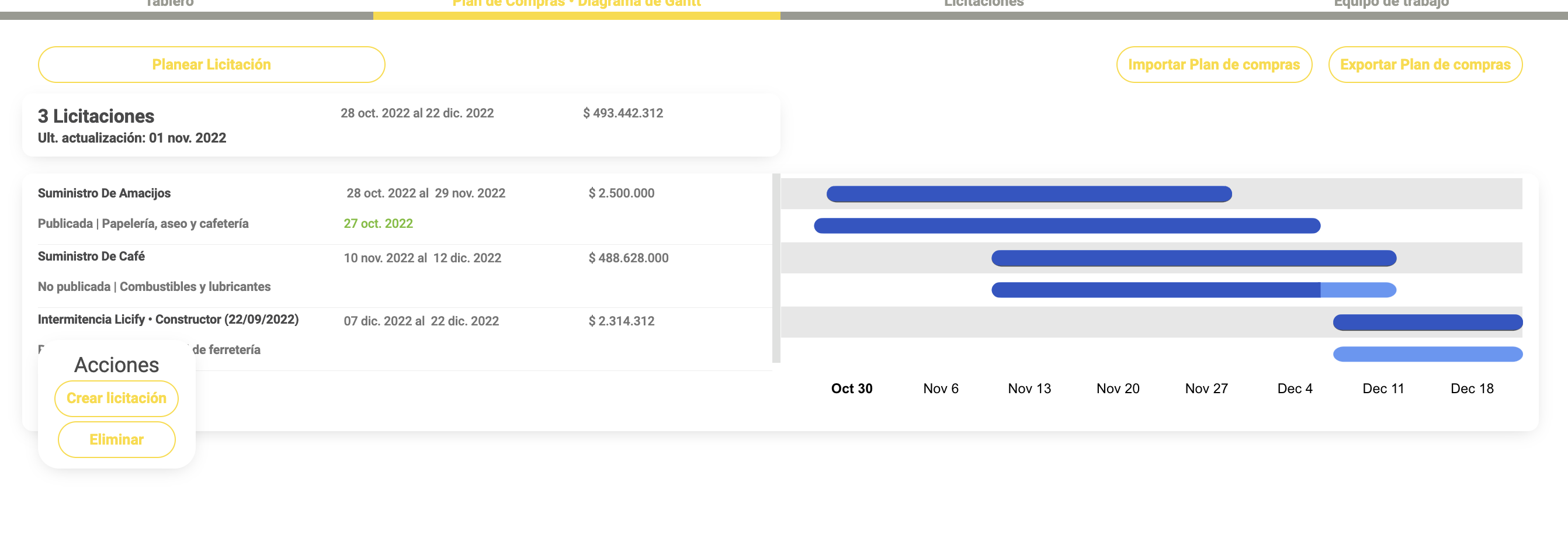Click the 3 Licitaciones heading
1568x548 pixels.
96,116
